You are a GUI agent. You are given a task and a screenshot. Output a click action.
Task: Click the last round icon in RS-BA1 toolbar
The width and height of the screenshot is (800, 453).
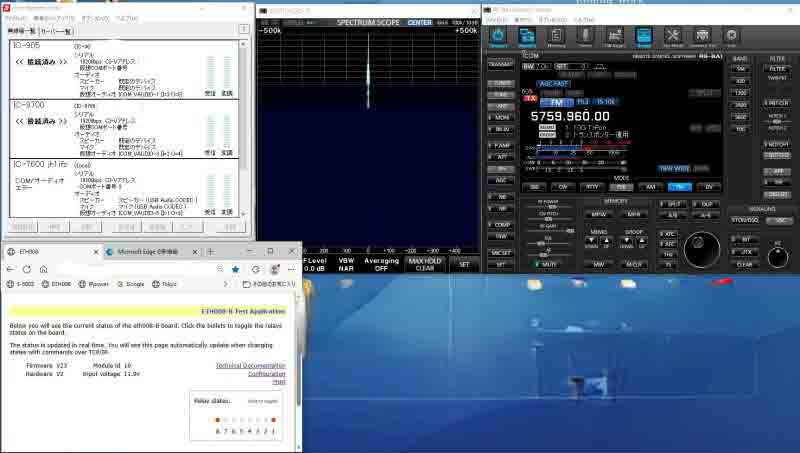(732, 36)
